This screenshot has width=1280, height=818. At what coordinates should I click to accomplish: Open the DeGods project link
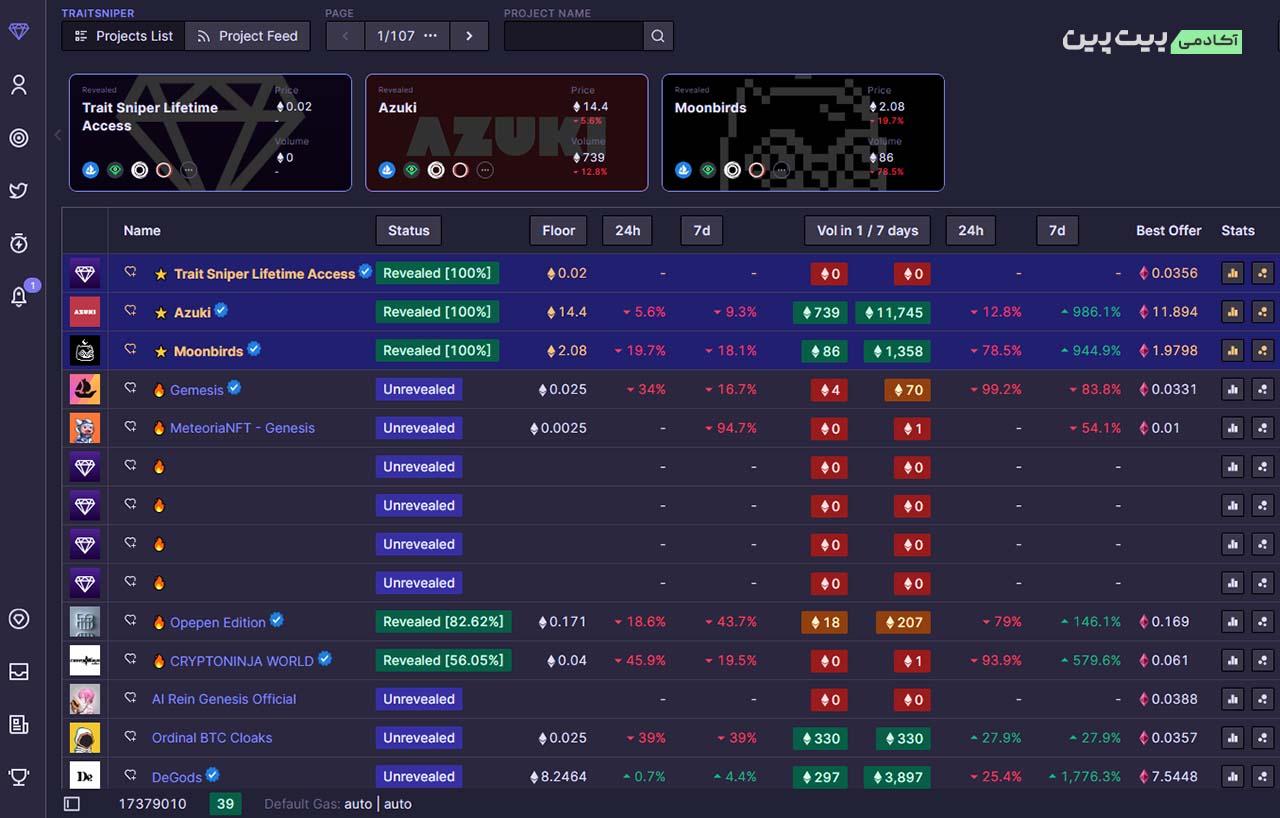point(177,777)
